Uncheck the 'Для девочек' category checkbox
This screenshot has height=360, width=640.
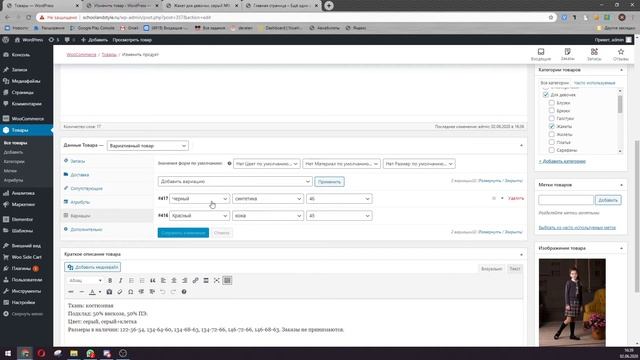click(x=546, y=95)
